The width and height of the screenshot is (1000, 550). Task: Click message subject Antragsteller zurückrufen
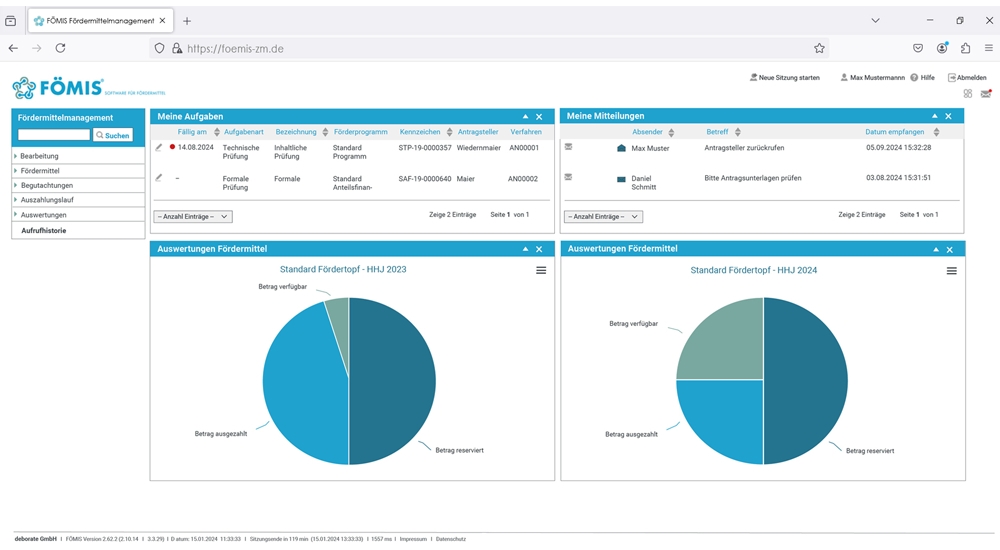(744, 148)
